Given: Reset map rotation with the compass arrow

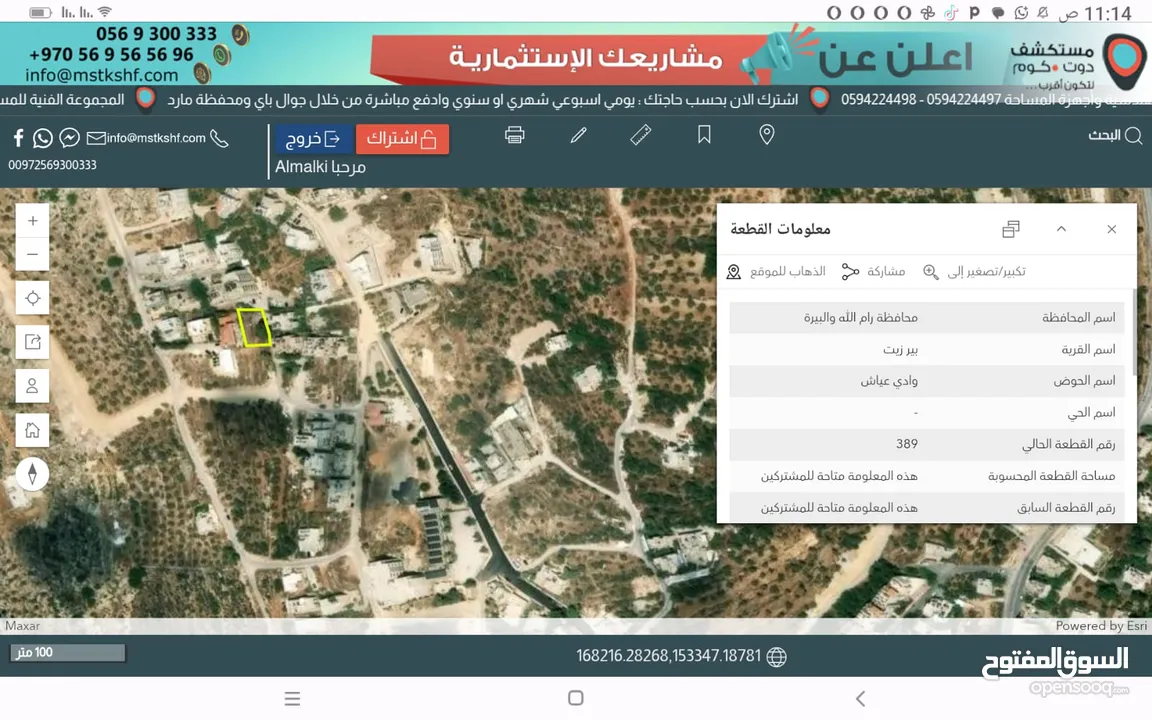Looking at the screenshot, I should (32, 474).
